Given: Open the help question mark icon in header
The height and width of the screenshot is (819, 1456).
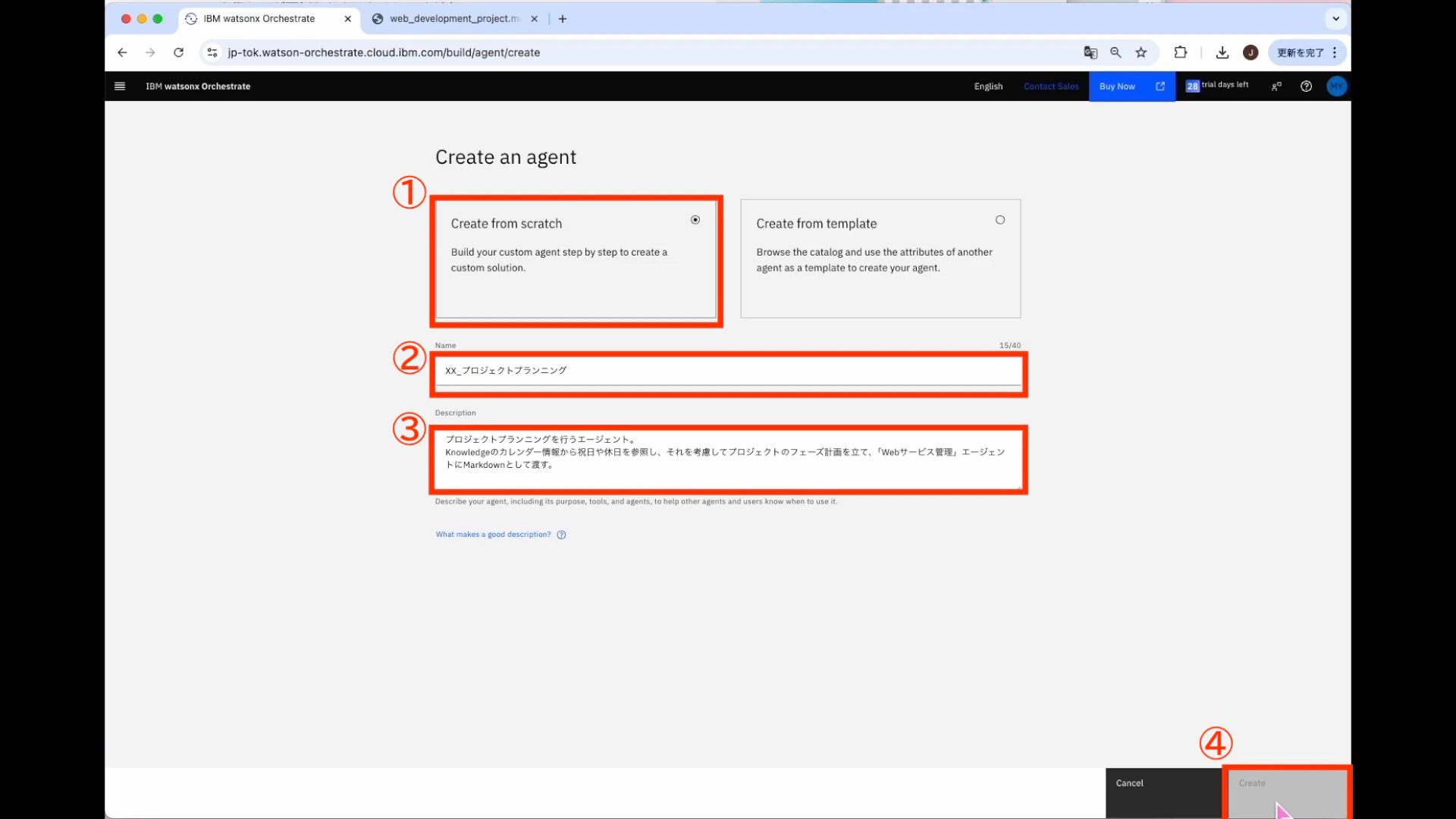Looking at the screenshot, I should (1306, 86).
